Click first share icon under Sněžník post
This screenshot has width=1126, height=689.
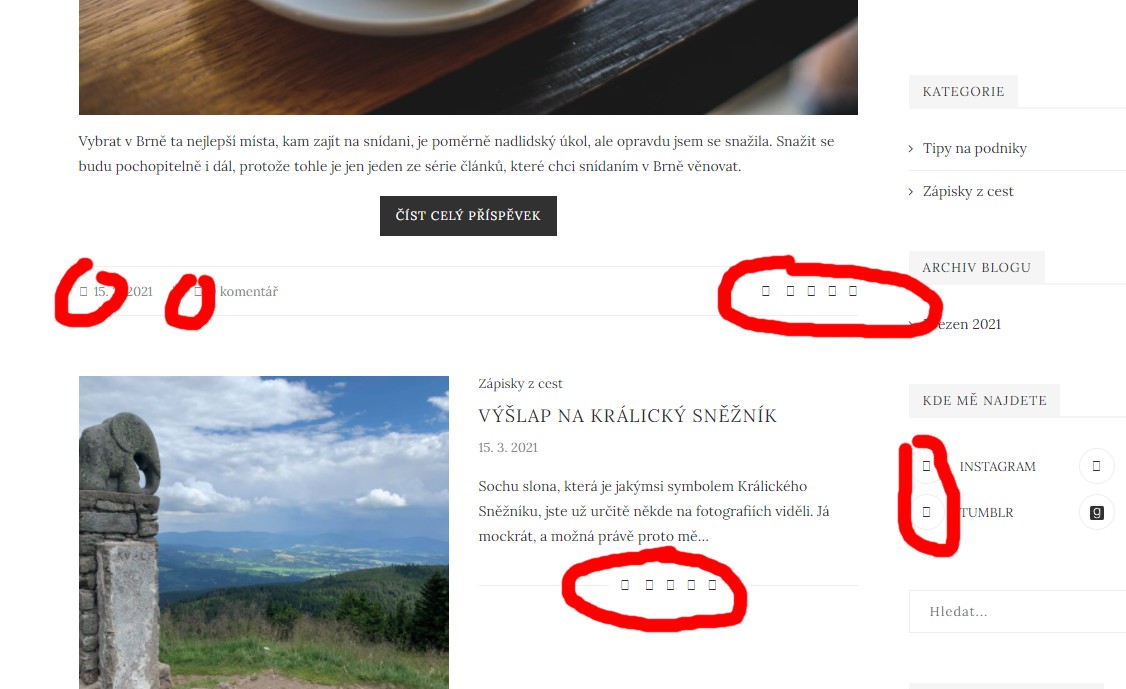tap(625, 585)
